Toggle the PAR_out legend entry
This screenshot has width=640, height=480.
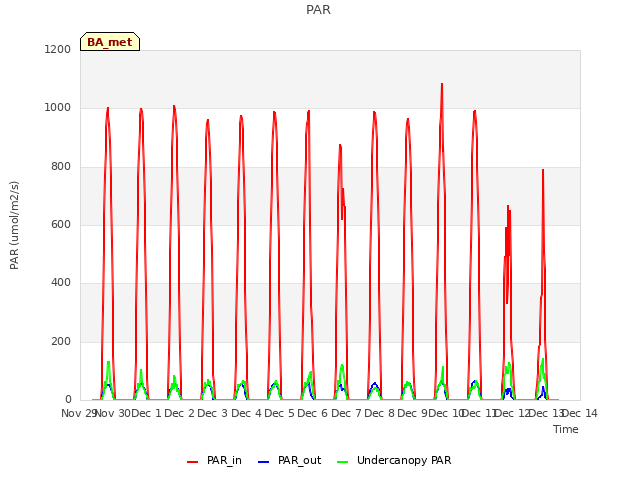click(290, 460)
